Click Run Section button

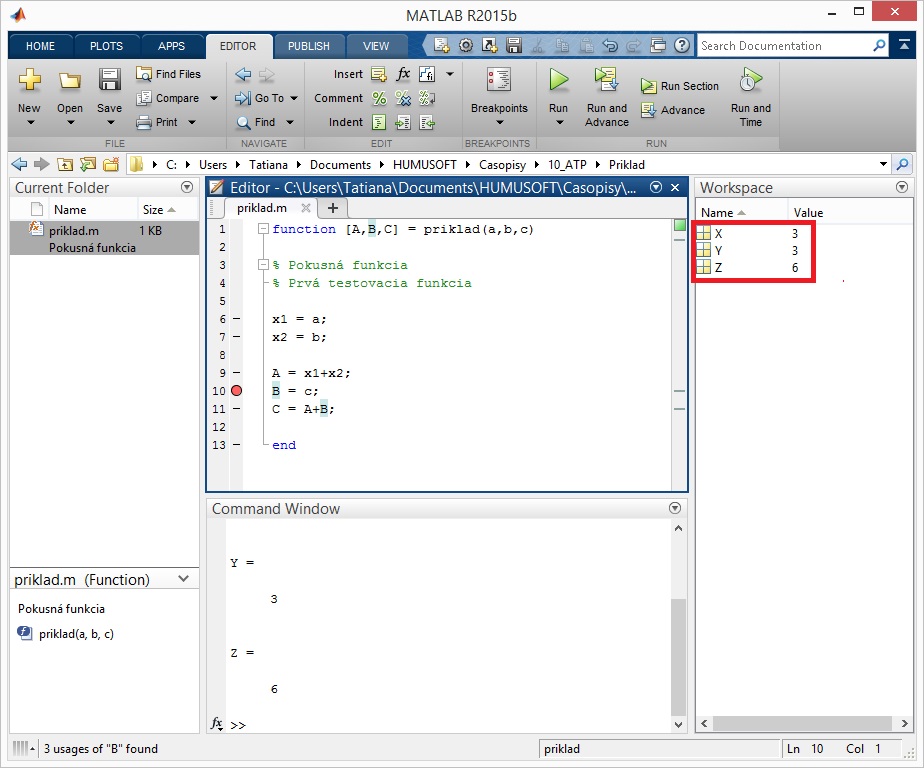[x=680, y=86]
